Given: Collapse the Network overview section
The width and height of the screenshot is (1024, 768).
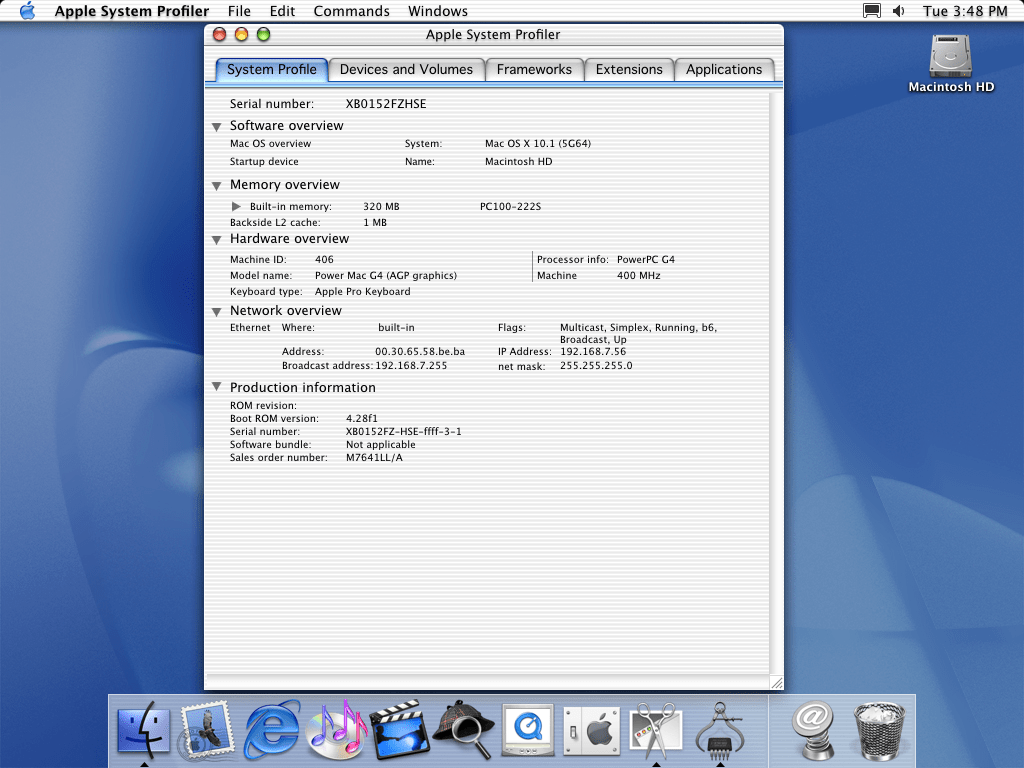Looking at the screenshot, I should click(x=217, y=312).
